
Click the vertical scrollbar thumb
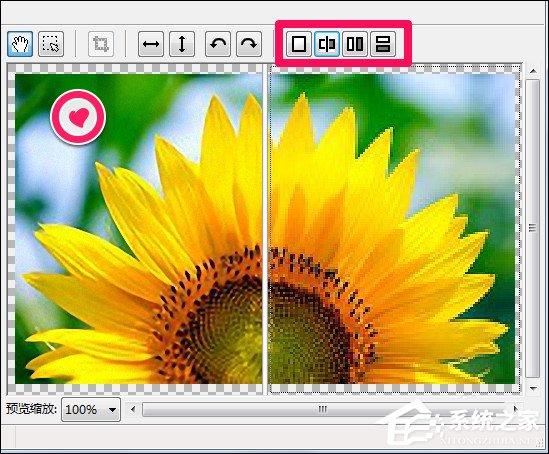[533, 229]
